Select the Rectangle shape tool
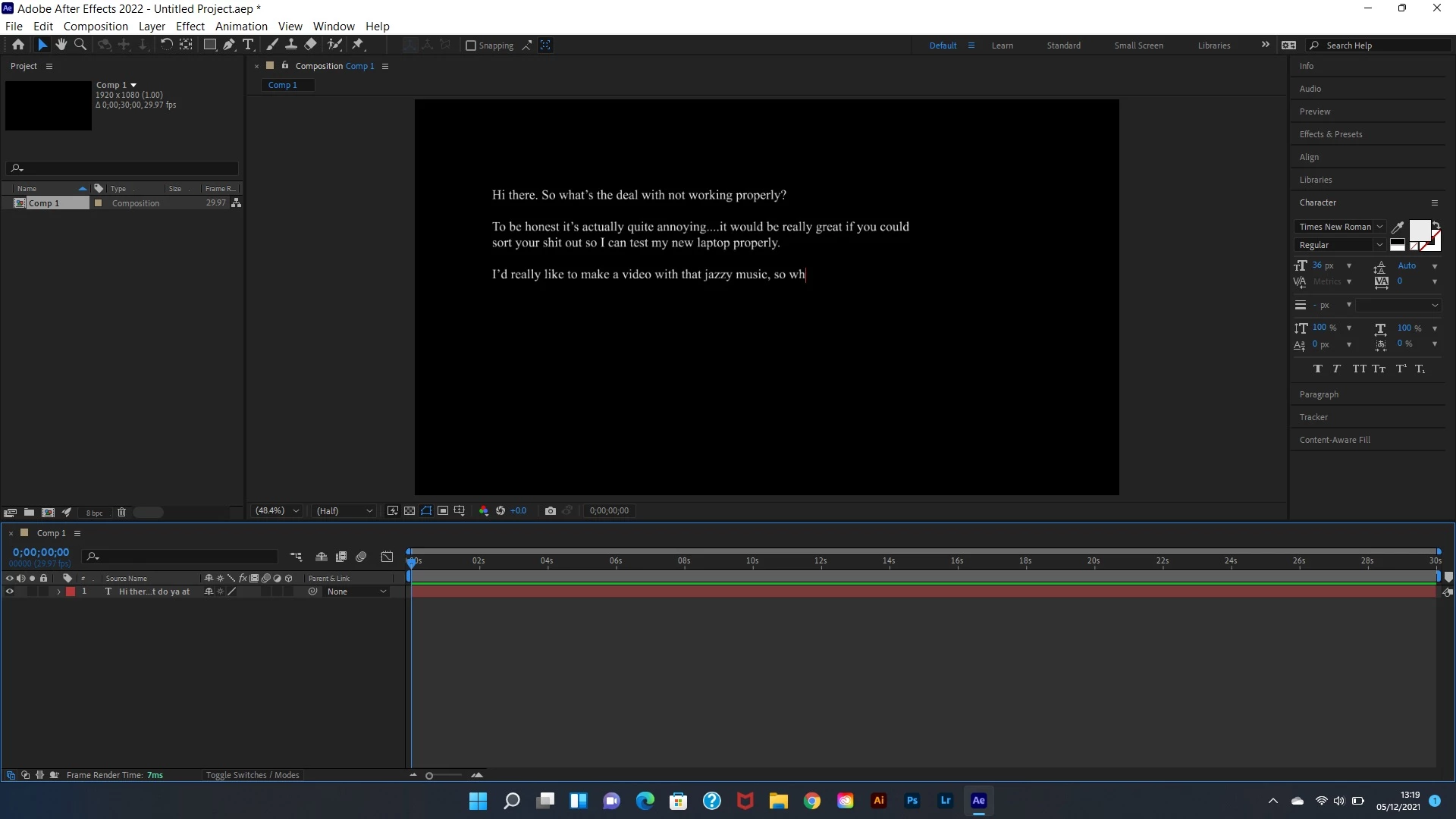The image size is (1456, 819). click(x=210, y=45)
